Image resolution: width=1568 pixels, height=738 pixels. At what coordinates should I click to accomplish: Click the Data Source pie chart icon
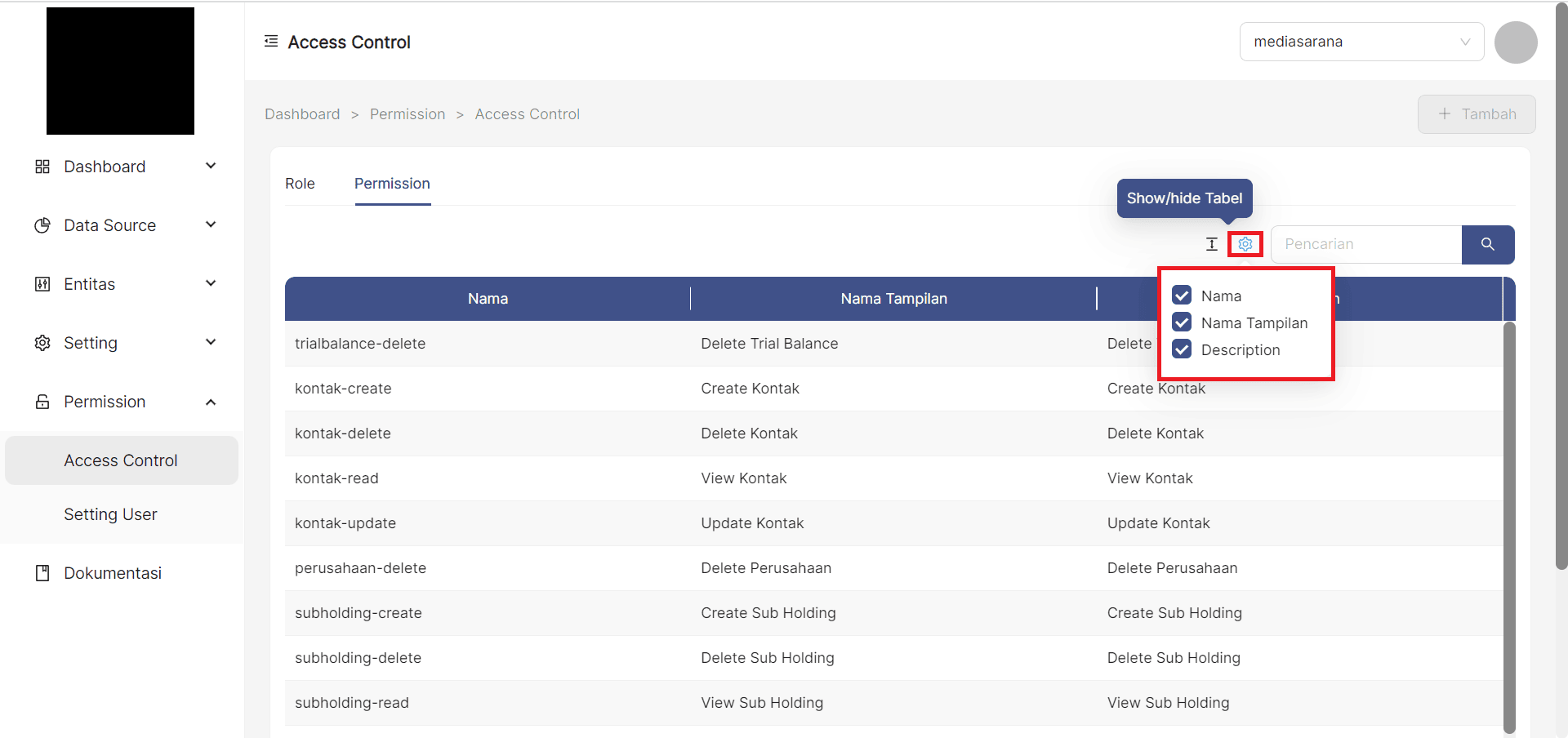click(42, 225)
